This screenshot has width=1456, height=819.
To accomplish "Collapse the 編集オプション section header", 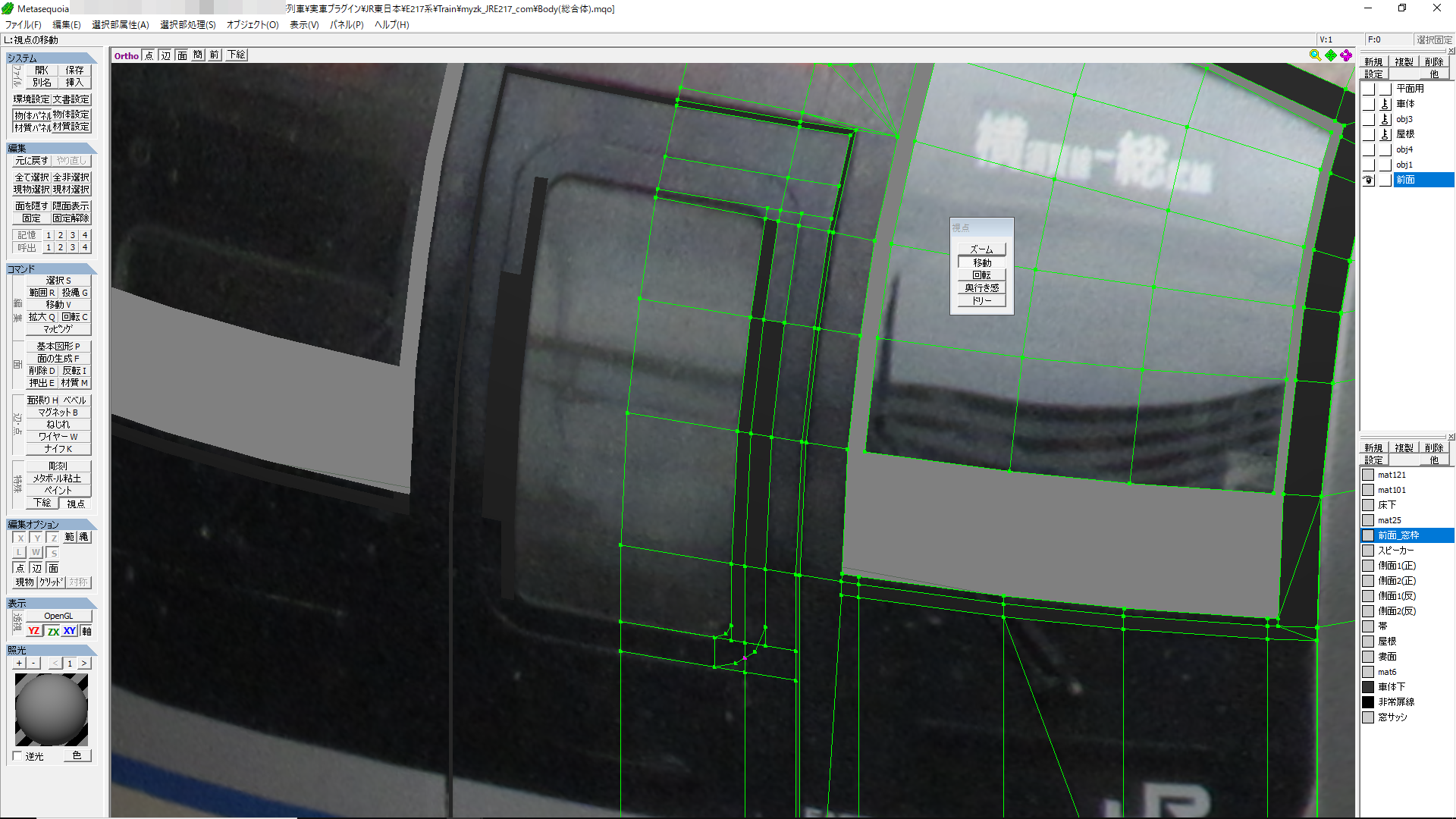I will point(52,524).
